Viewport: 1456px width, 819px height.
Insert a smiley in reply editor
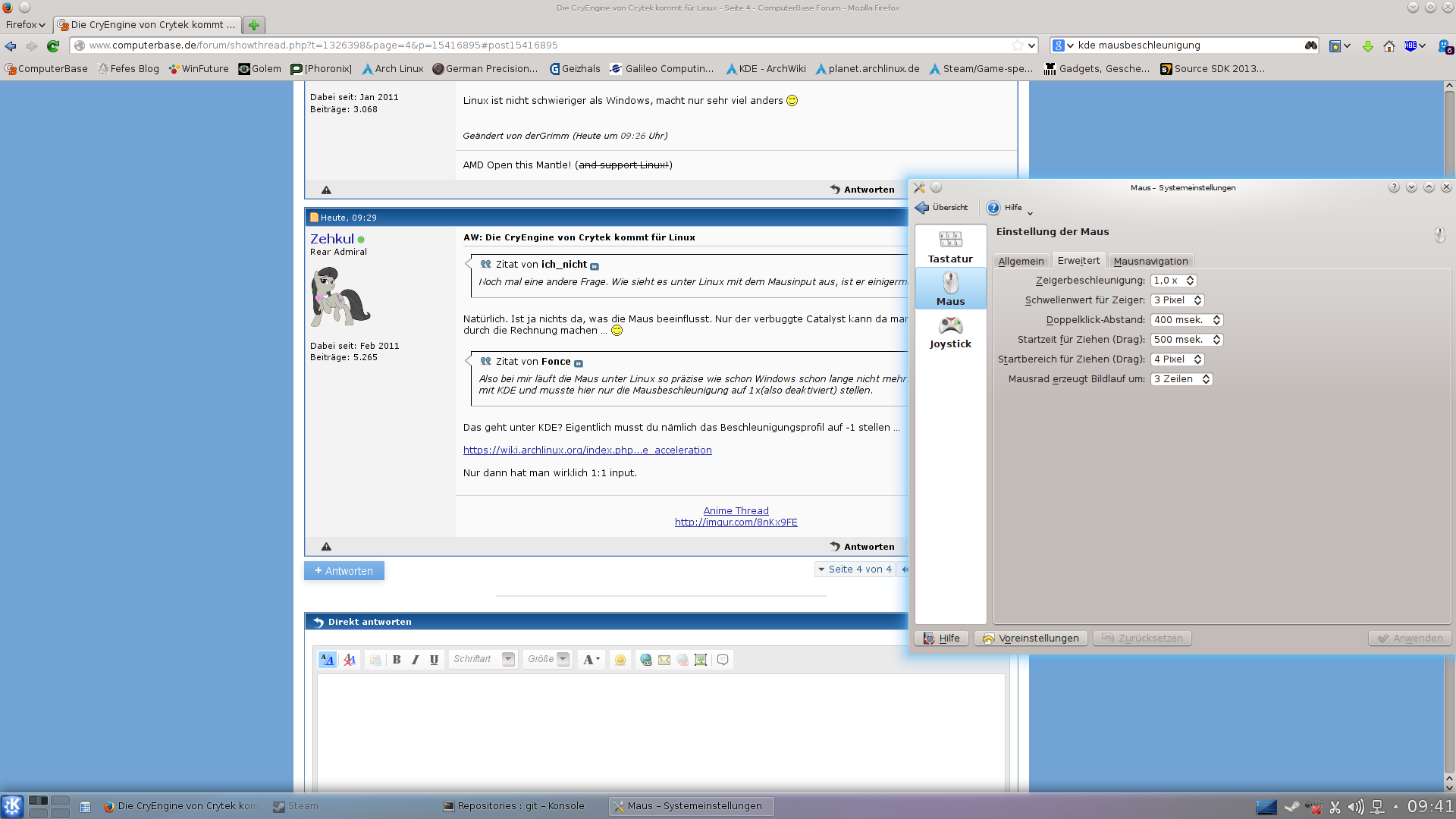620,660
